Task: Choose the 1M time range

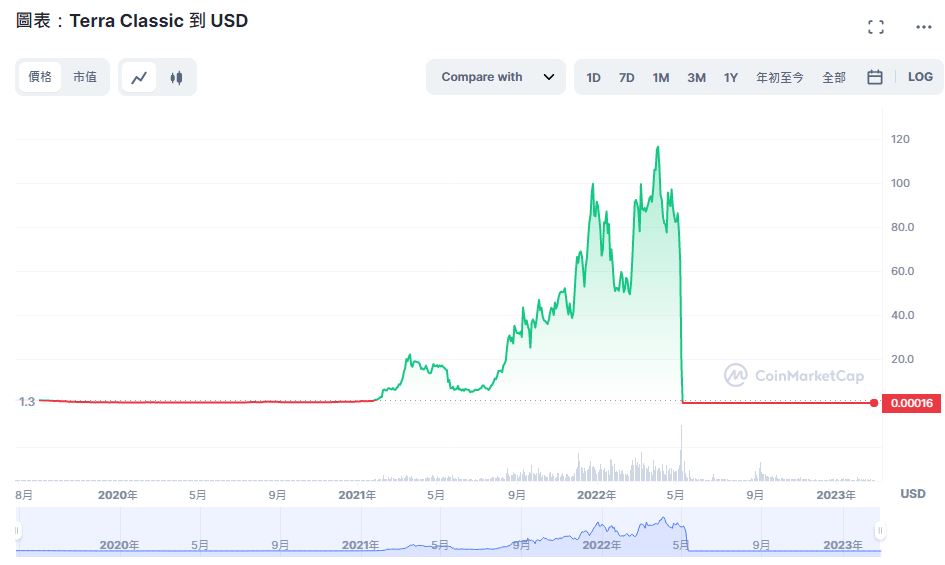Action: (661, 77)
